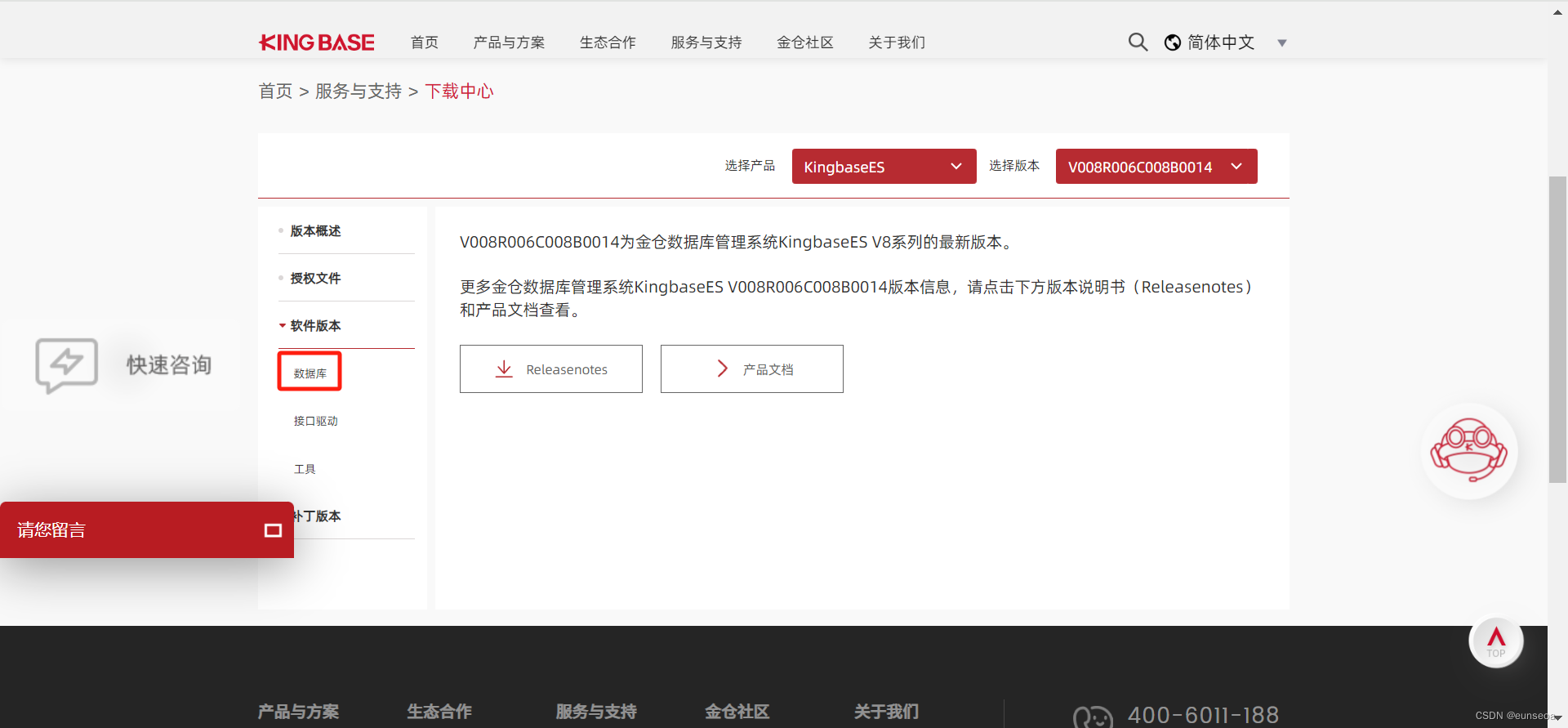Go to 服务与支持 in the breadcrumb
This screenshot has width=1568, height=728.
click(359, 91)
